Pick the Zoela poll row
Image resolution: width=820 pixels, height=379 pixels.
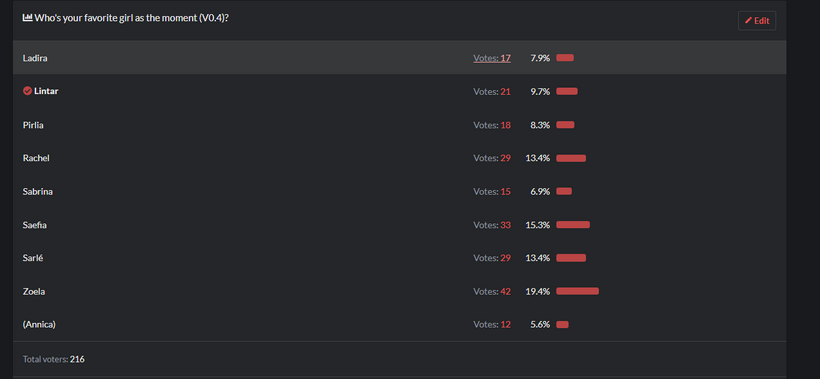(x=400, y=291)
